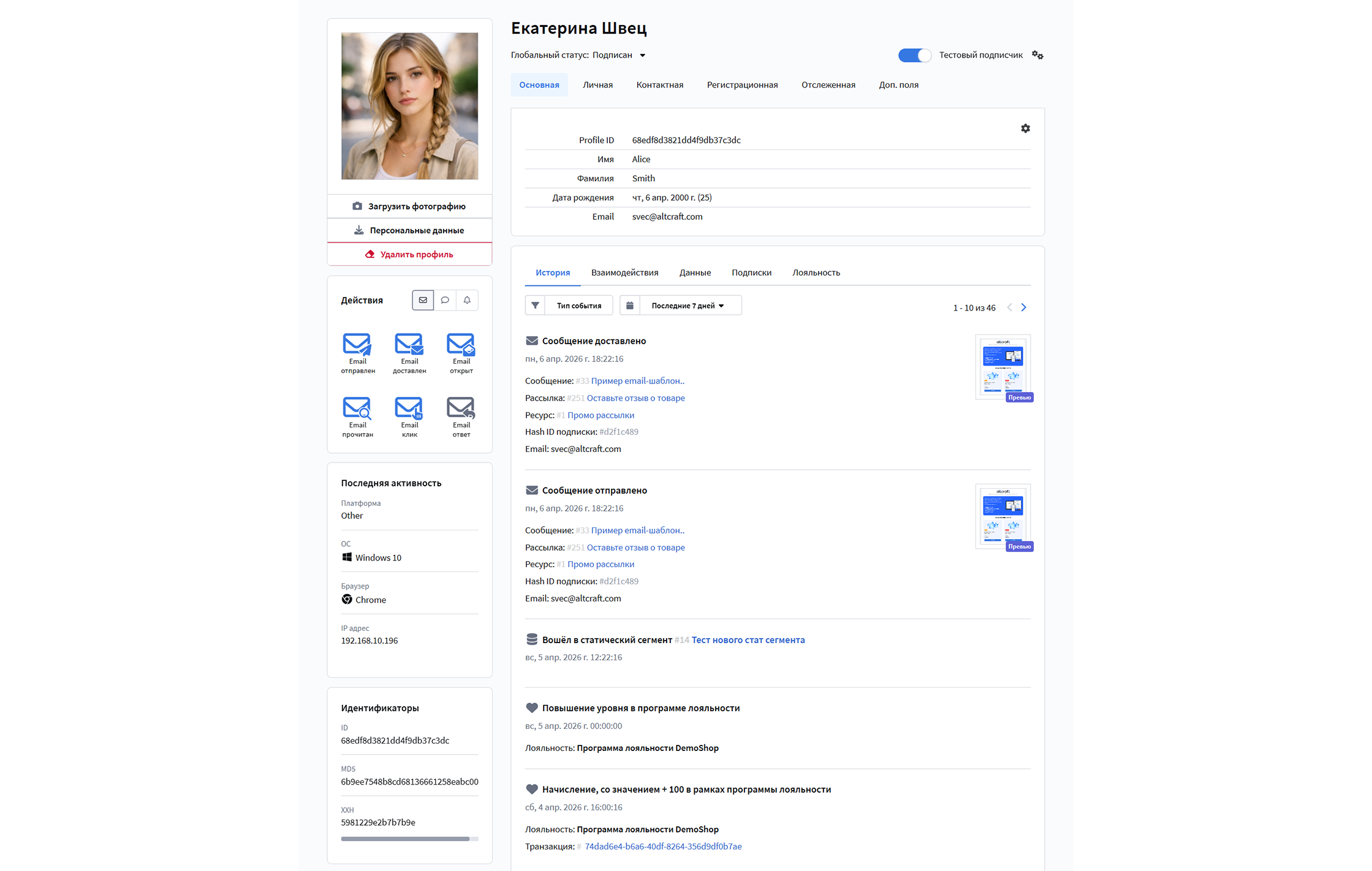The height and width of the screenshot is (871, 1372).
Task: Click heart icon of Начисление event
Action: click(x=532, y=790)
